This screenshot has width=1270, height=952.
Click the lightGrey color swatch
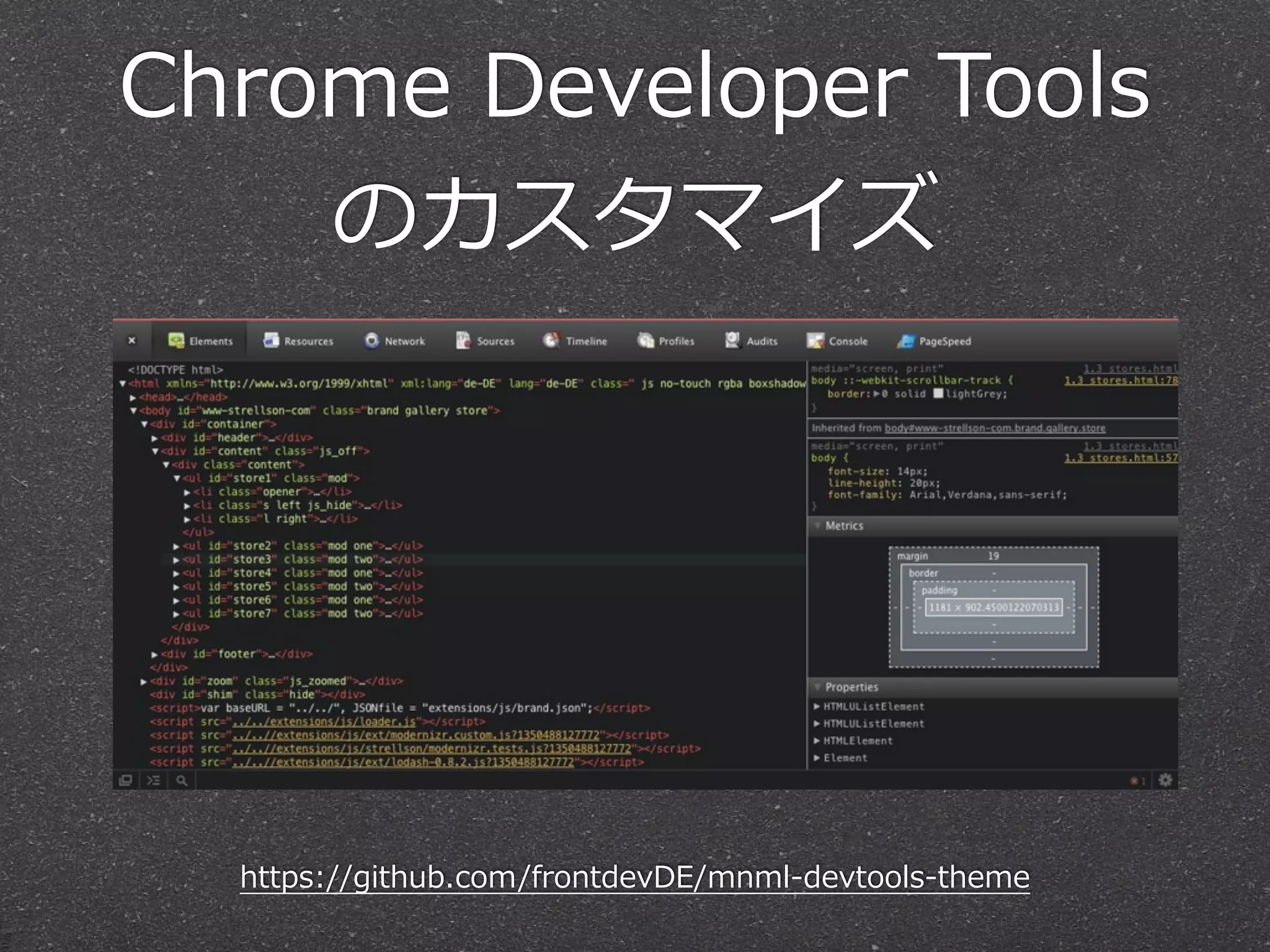(938, 394)
